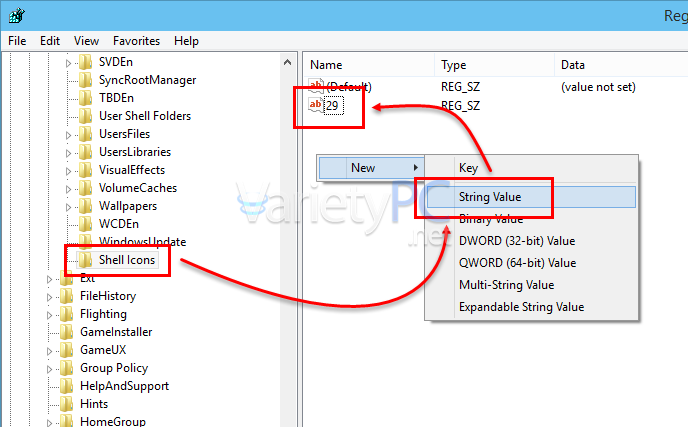Click the HelpAndSupport folder icon

(66, 386)
